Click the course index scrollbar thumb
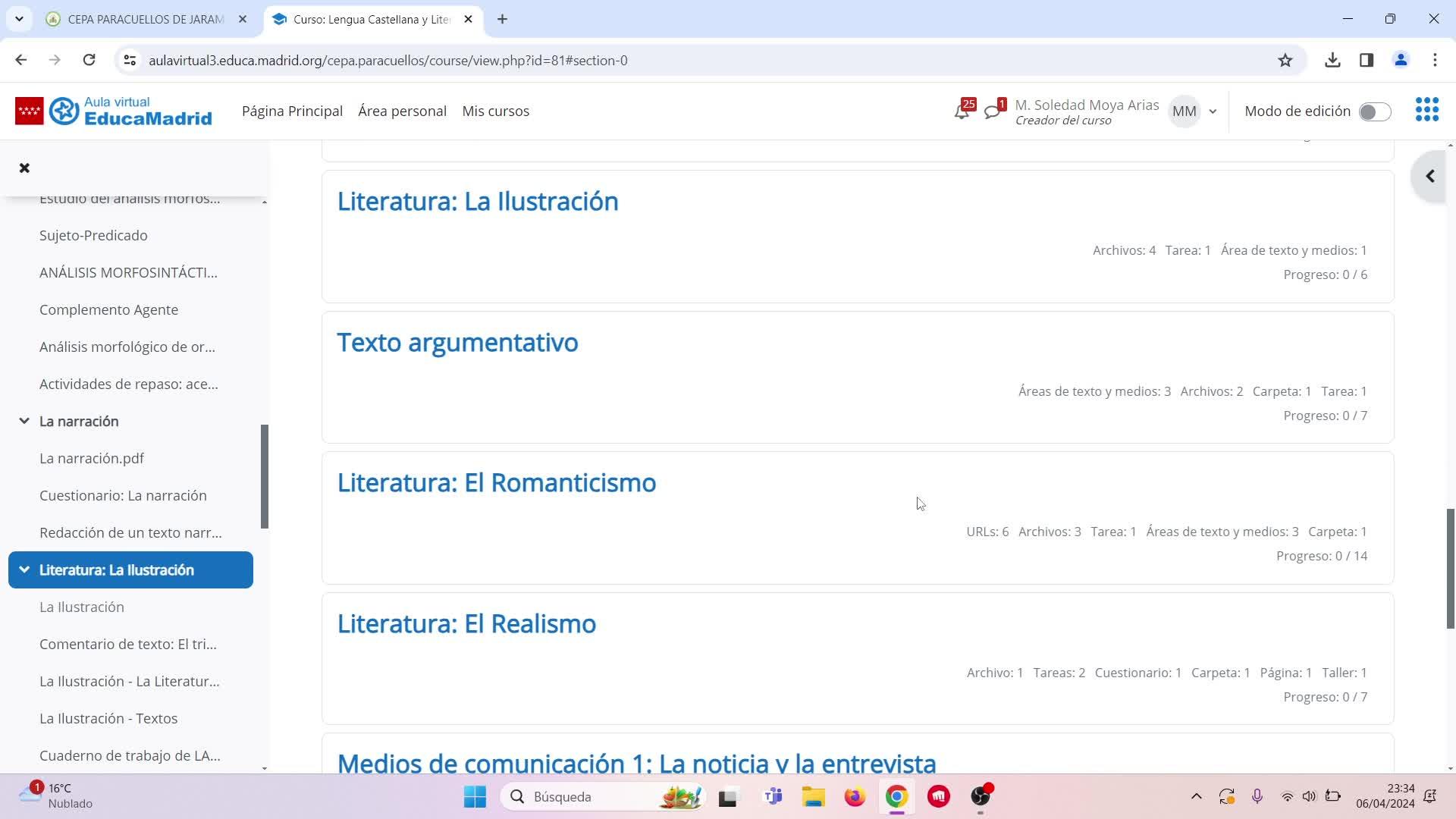Viewport: 1456px width, 819px height. click(x=265, y=476)
